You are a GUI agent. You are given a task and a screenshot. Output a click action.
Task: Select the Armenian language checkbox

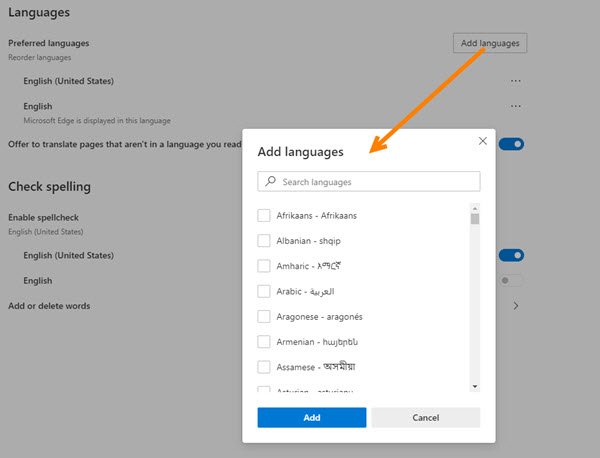(264, 342)
